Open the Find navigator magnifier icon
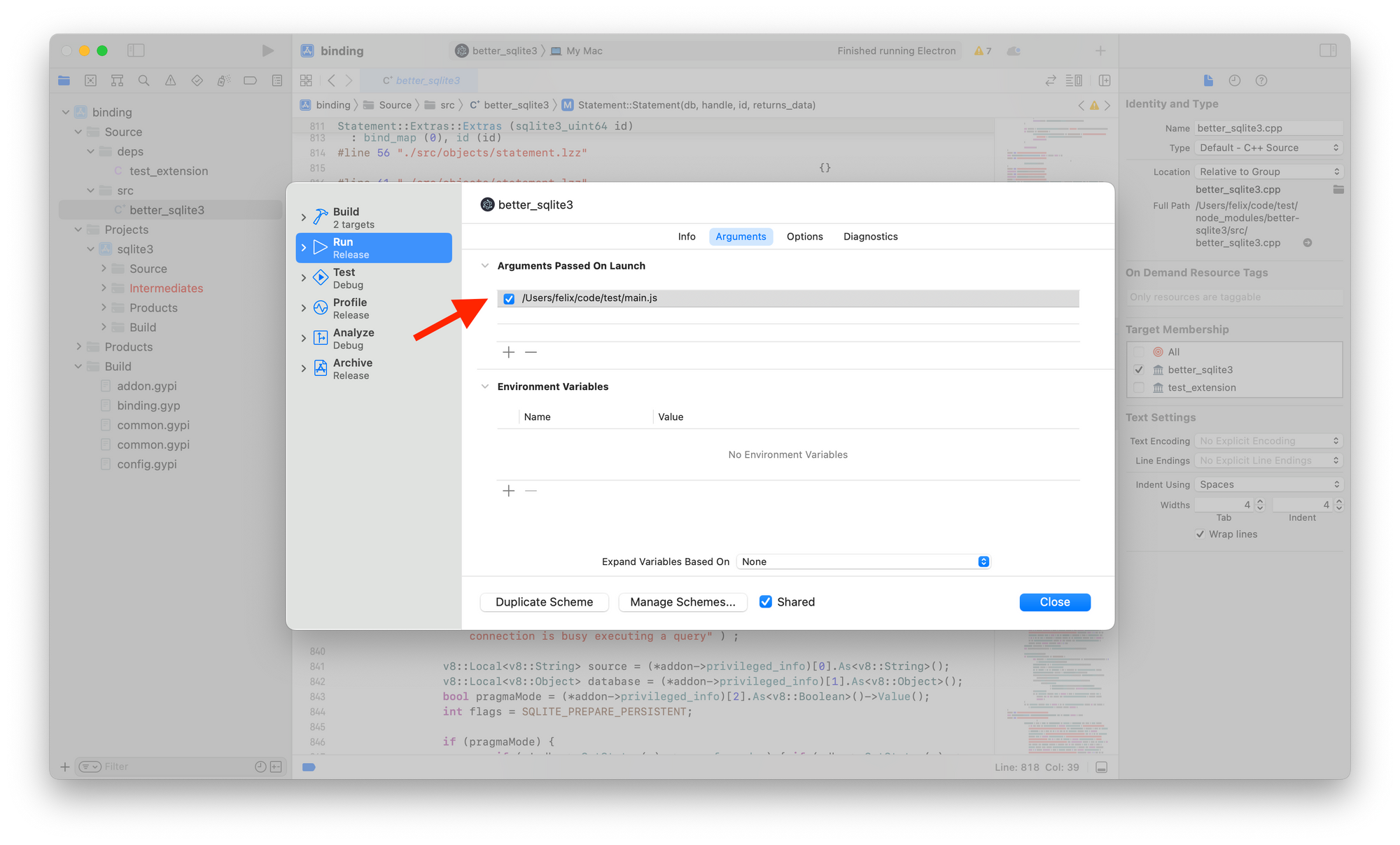The width and height of the screenshot is (1400, 845). [144, 81]
